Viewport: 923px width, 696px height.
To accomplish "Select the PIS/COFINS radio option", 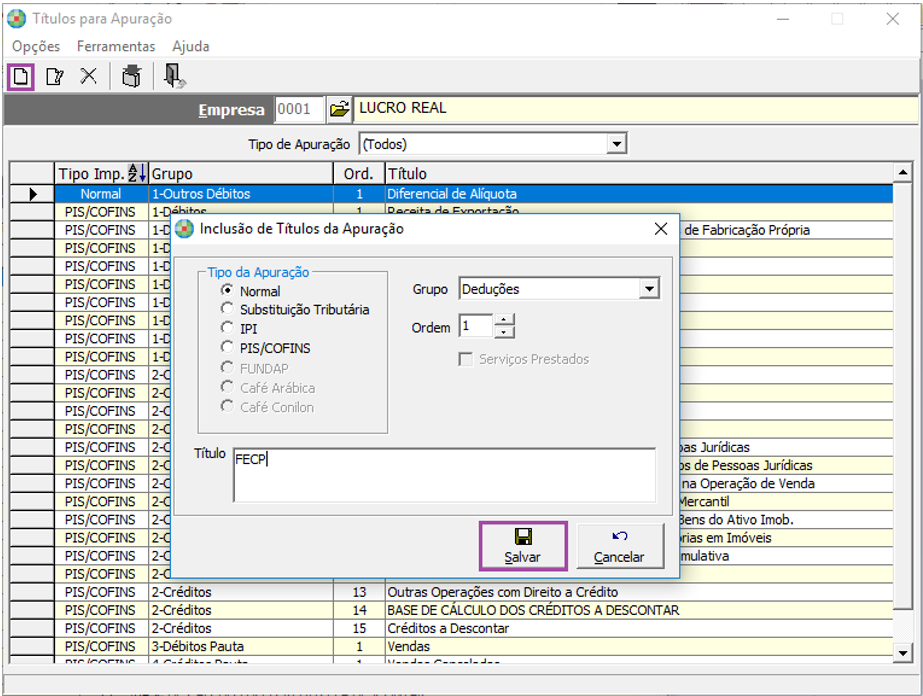I will 227,347.
